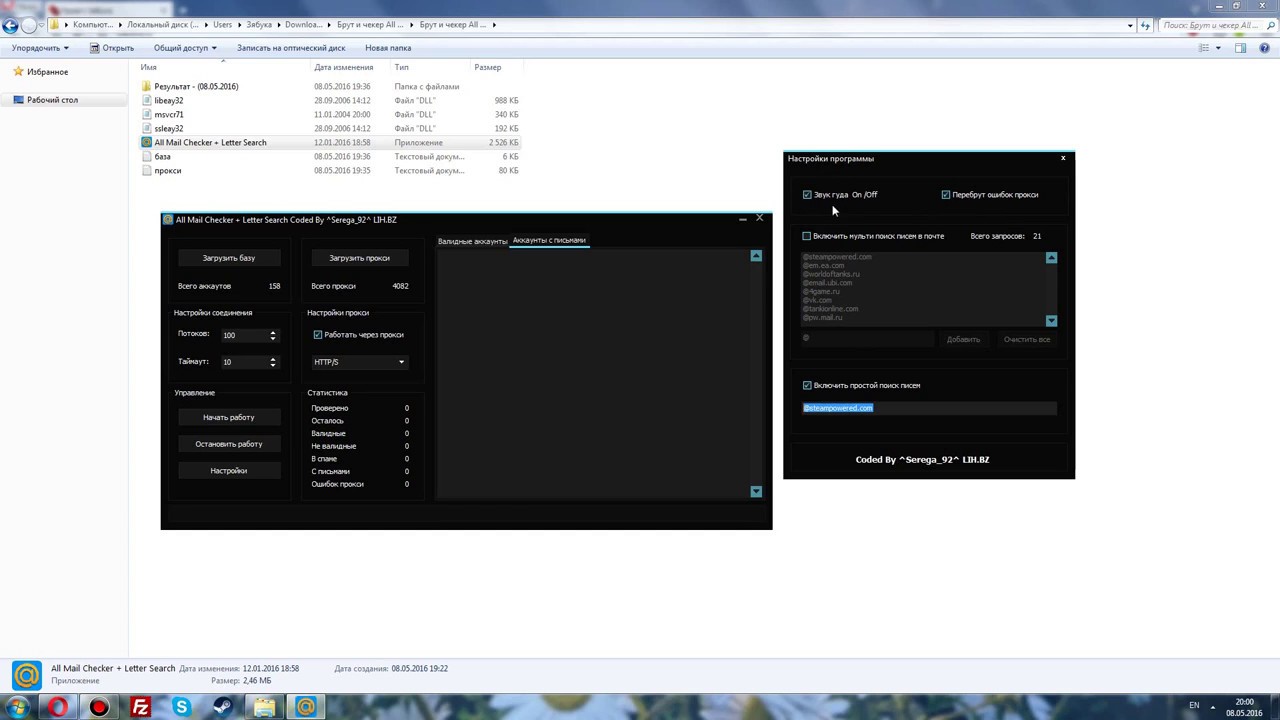Click the All Mail Checker taskbar icon

tap(305, 707)
